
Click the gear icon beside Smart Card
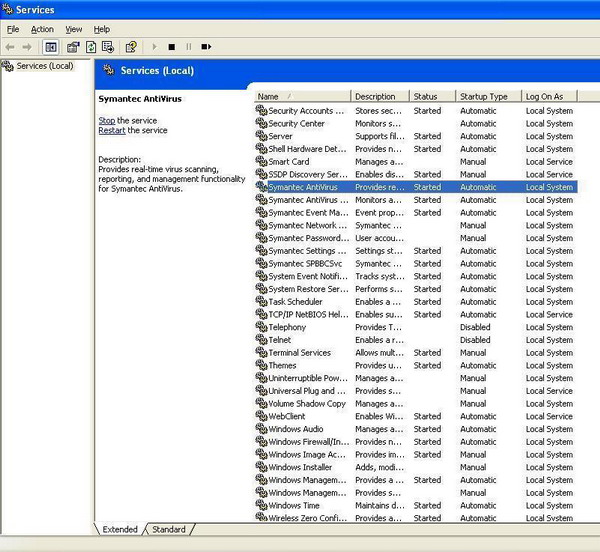[x=261, y=161]
